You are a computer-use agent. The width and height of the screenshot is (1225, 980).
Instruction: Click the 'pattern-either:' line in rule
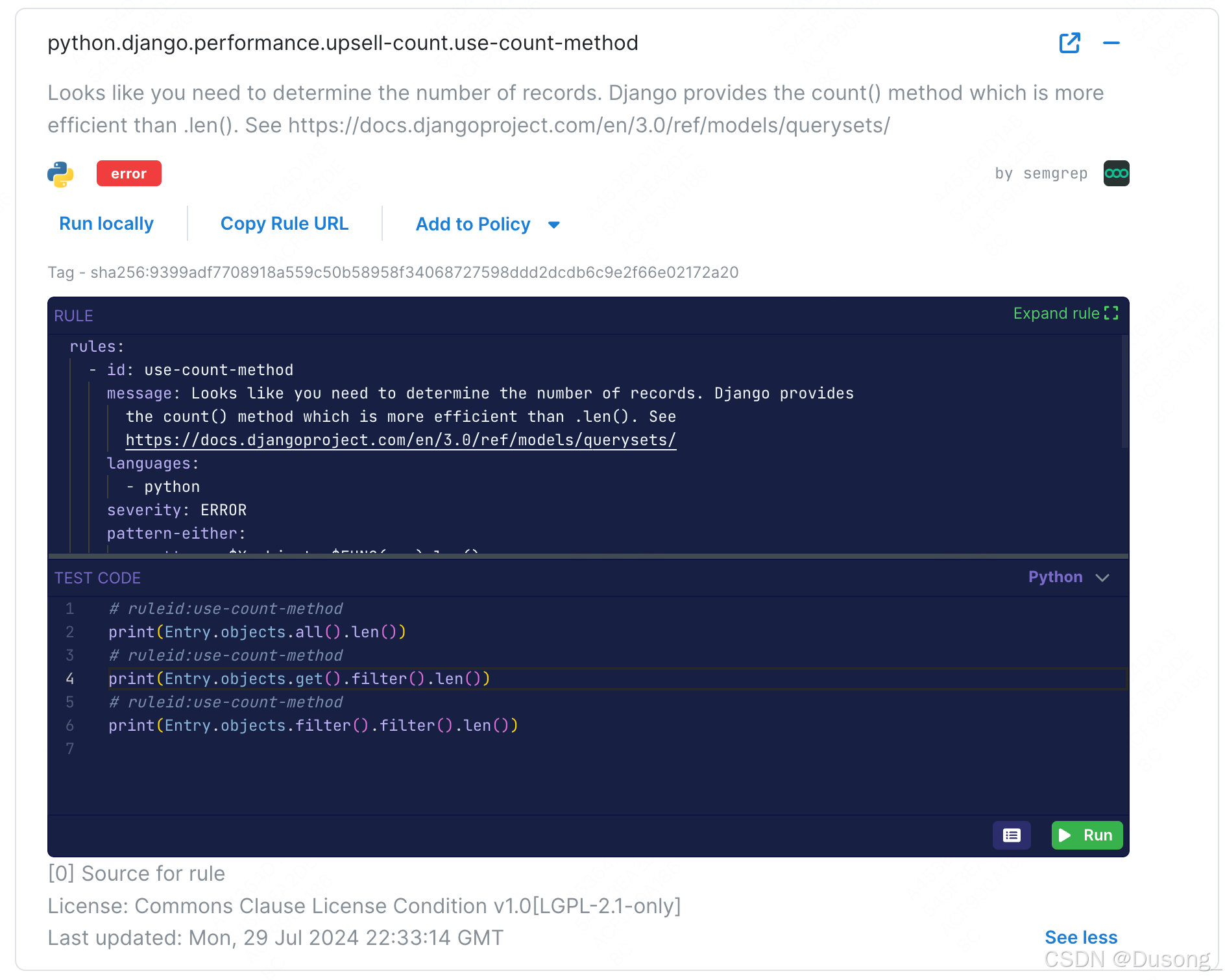(x=176, y=533)
